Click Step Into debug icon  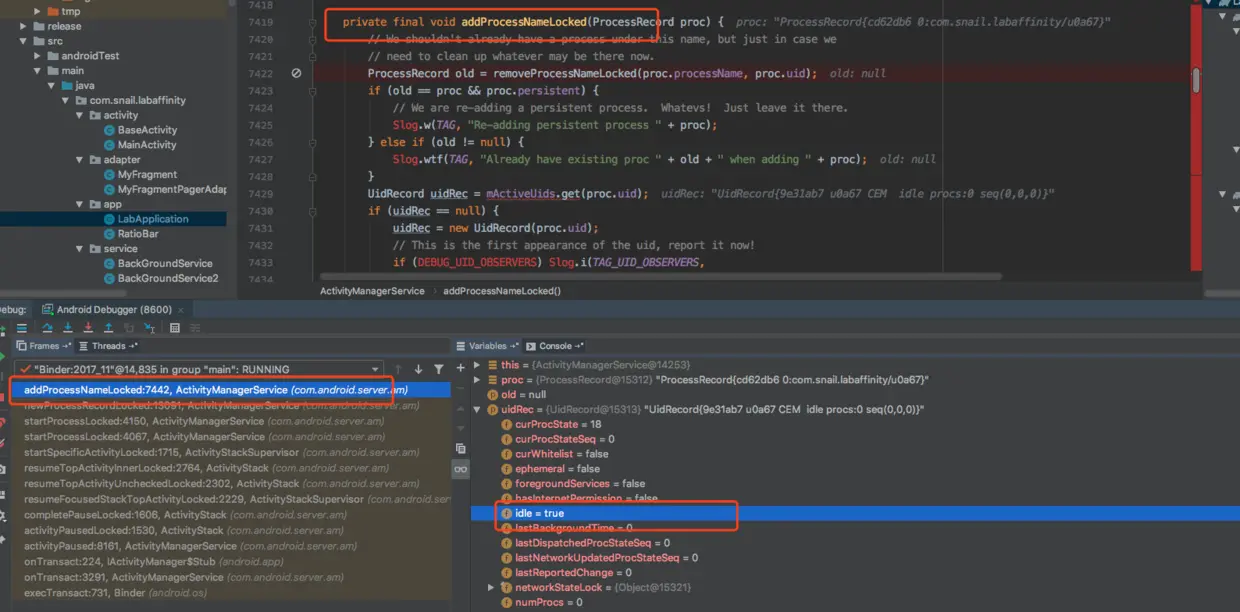coord(68,327)
